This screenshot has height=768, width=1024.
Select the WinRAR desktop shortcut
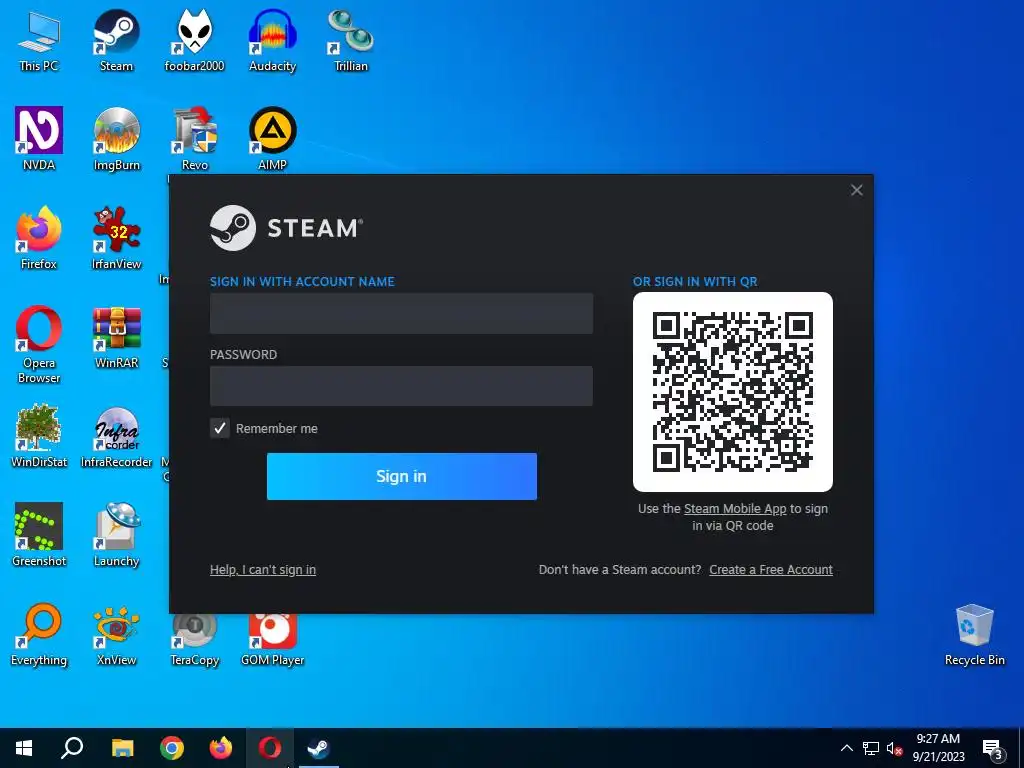pos(116,338)
